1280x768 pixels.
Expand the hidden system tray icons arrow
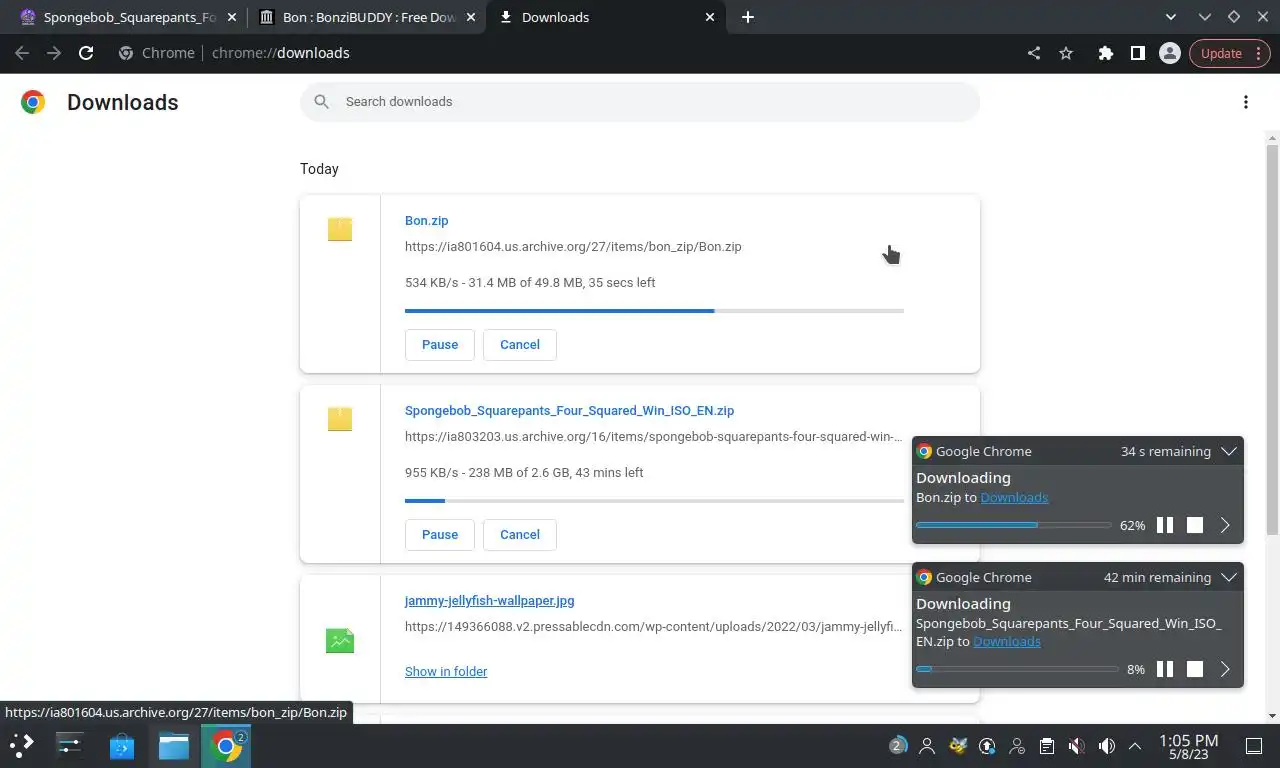click(1135, 746)
